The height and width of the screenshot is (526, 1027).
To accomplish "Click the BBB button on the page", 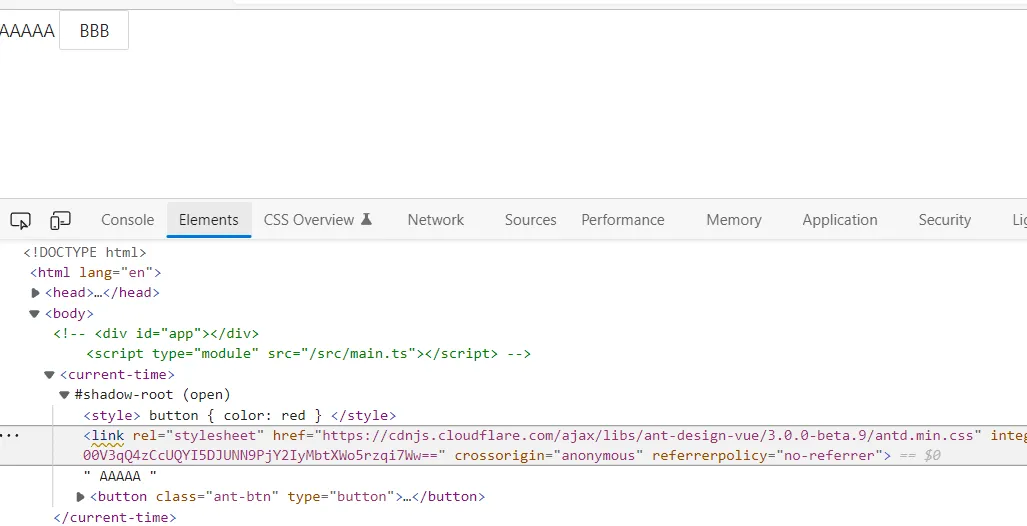I will click(x=94, y=30).
